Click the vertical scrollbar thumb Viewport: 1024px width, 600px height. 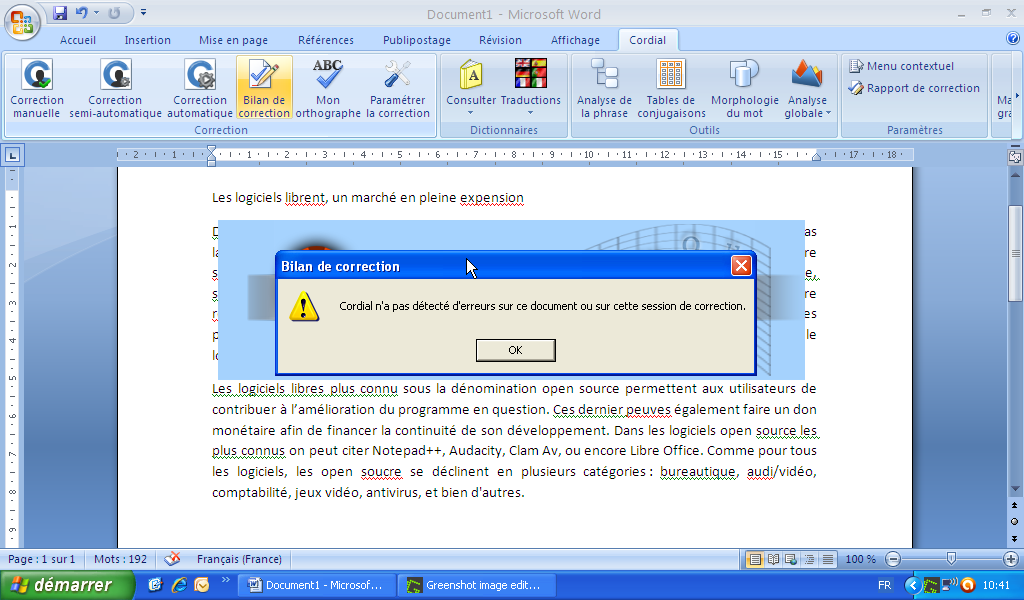(x=1015, y=253)
